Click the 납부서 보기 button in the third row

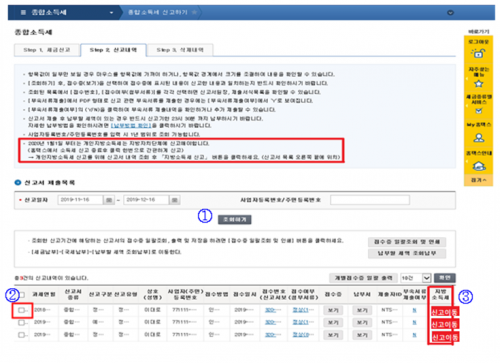tap(362, 335)
